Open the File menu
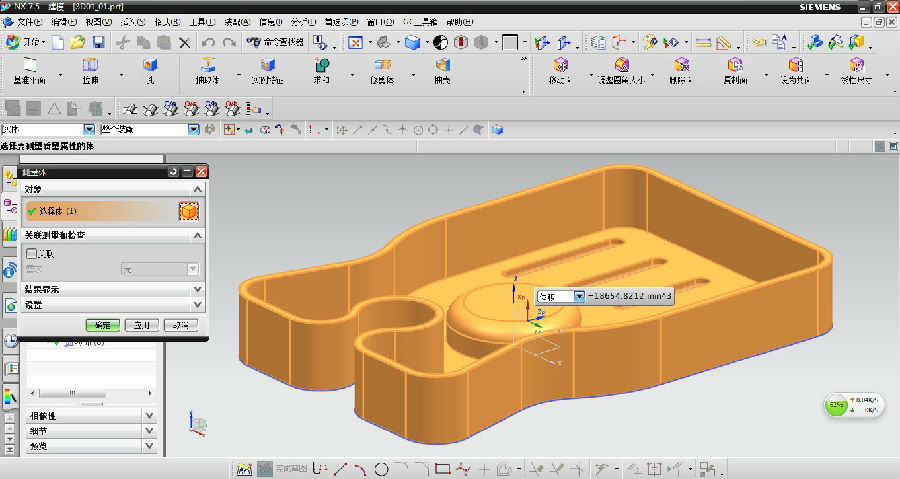The height and width of the screenshot is (479, 900). coord(29,21)
